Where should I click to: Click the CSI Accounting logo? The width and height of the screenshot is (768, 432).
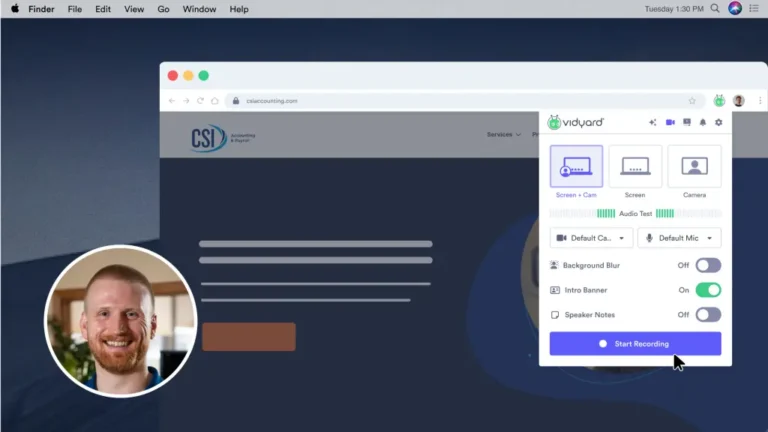pos(223,138)
